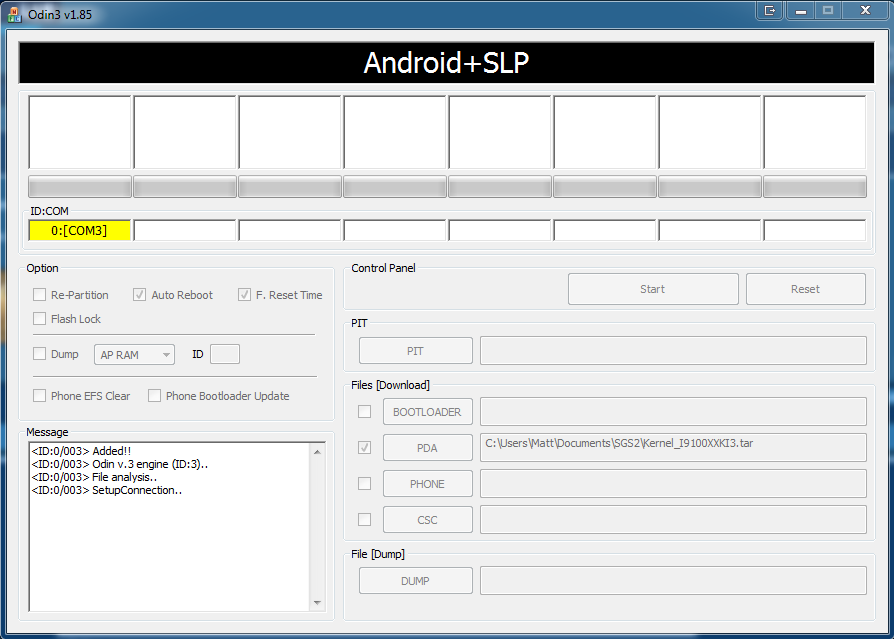Click the Message log scroll up arrow
Image resolution: width=894 pixels, height=639 pixels.
pos(318,452)
